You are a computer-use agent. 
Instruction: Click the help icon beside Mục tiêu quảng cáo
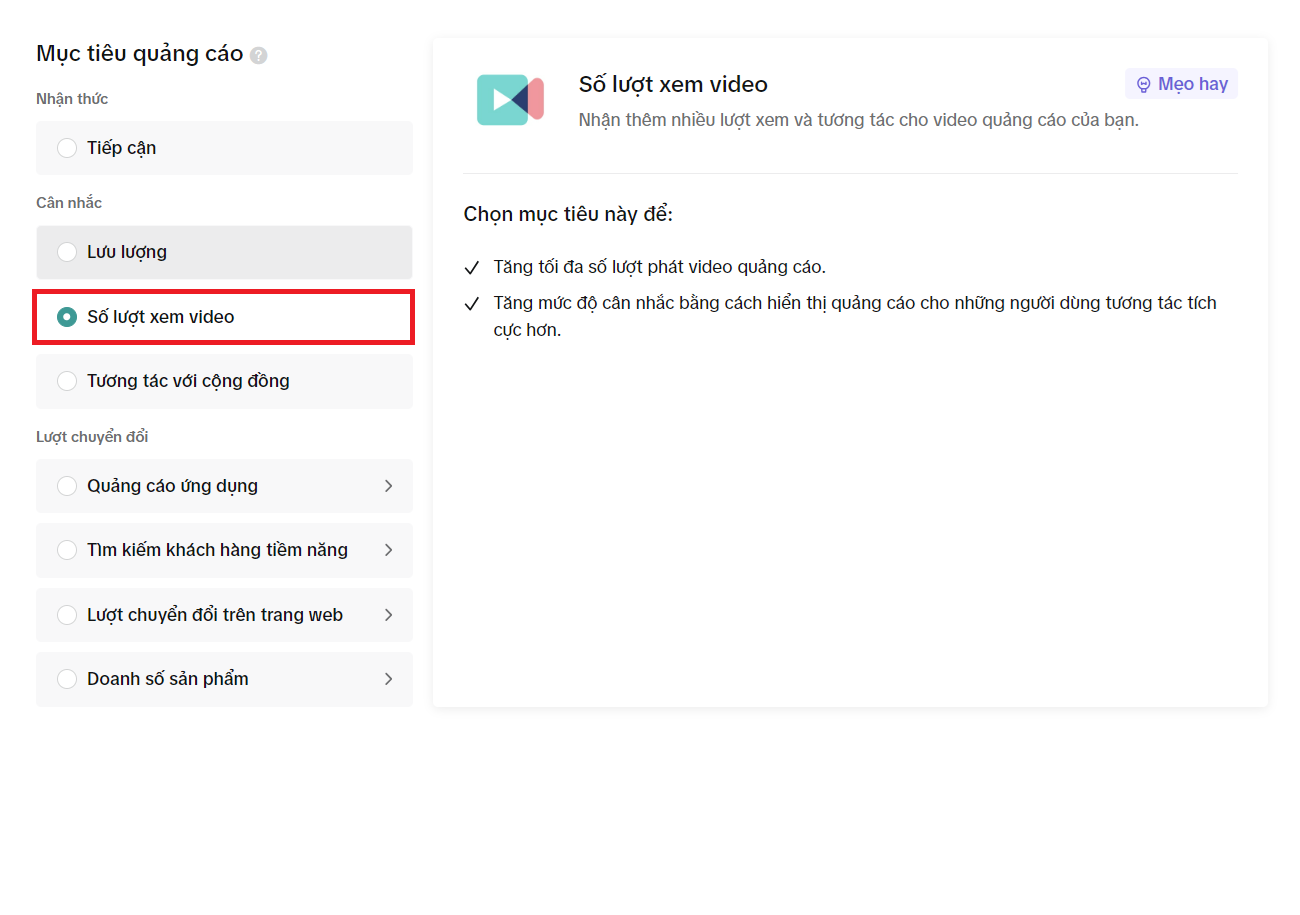[259, 55]
